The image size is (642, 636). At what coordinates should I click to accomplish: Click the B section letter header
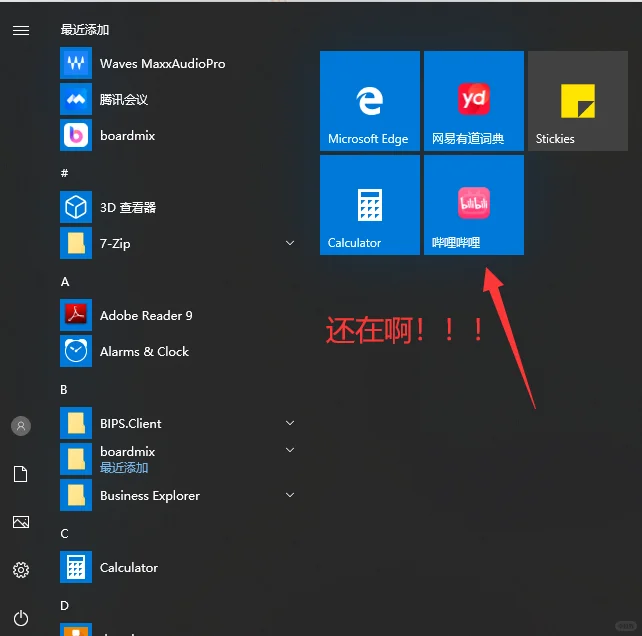coord(64,389)
